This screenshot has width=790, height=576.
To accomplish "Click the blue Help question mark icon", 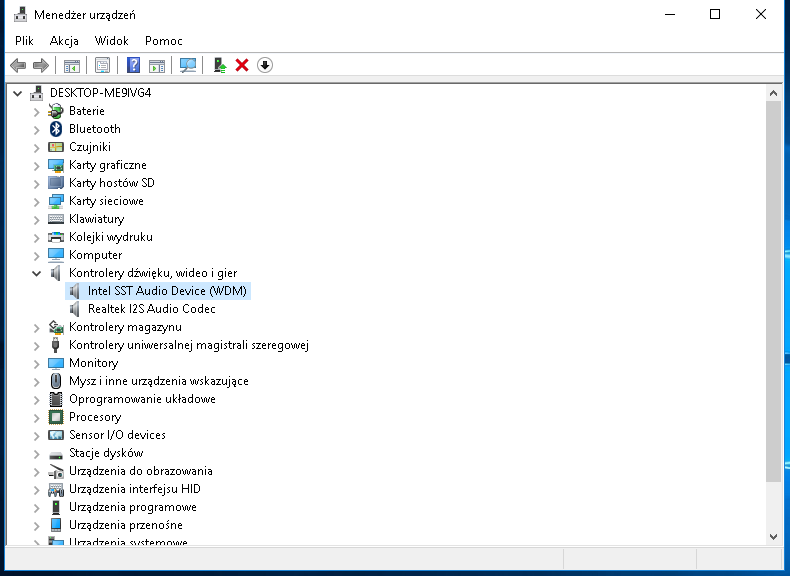I will click(x=134, y=65).
